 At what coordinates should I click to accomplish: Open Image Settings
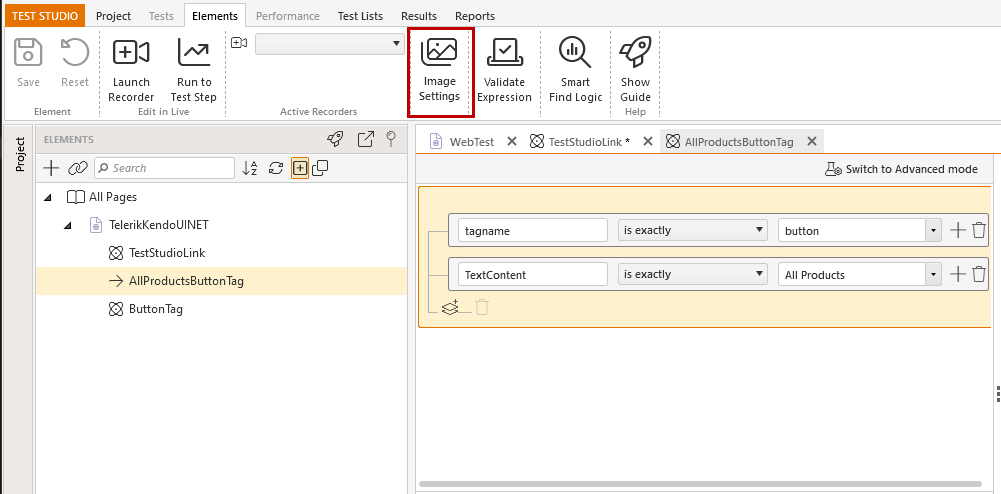coord(440,69)
